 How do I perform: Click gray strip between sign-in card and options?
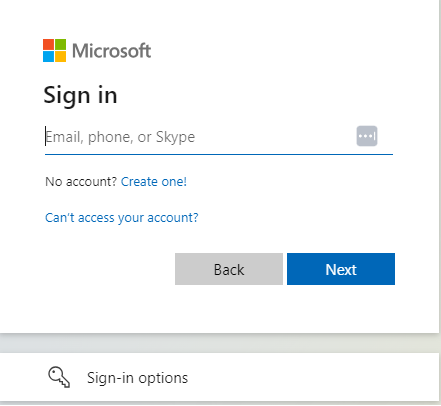pos(219,343)
